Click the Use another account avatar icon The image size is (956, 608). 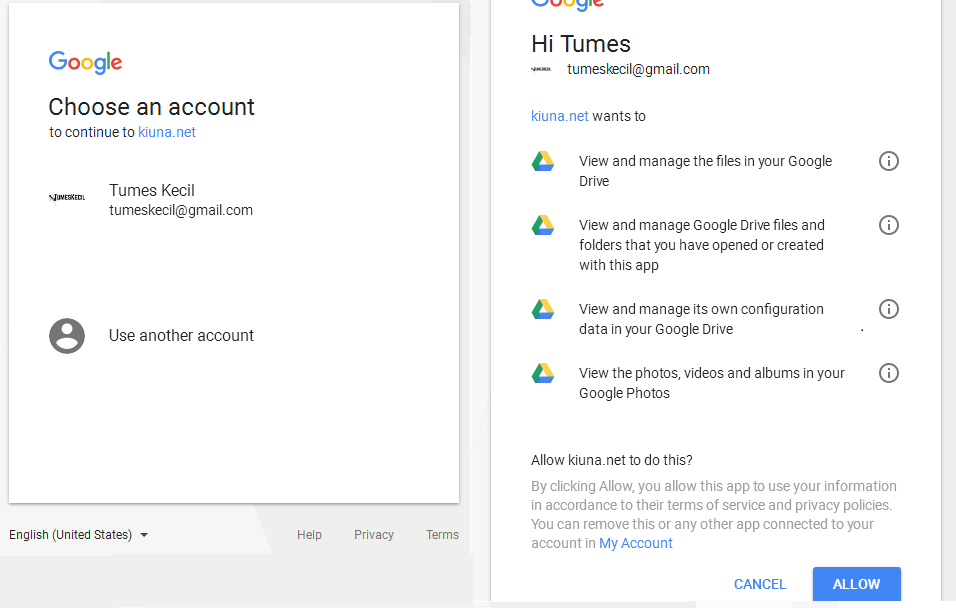point(67,336)
